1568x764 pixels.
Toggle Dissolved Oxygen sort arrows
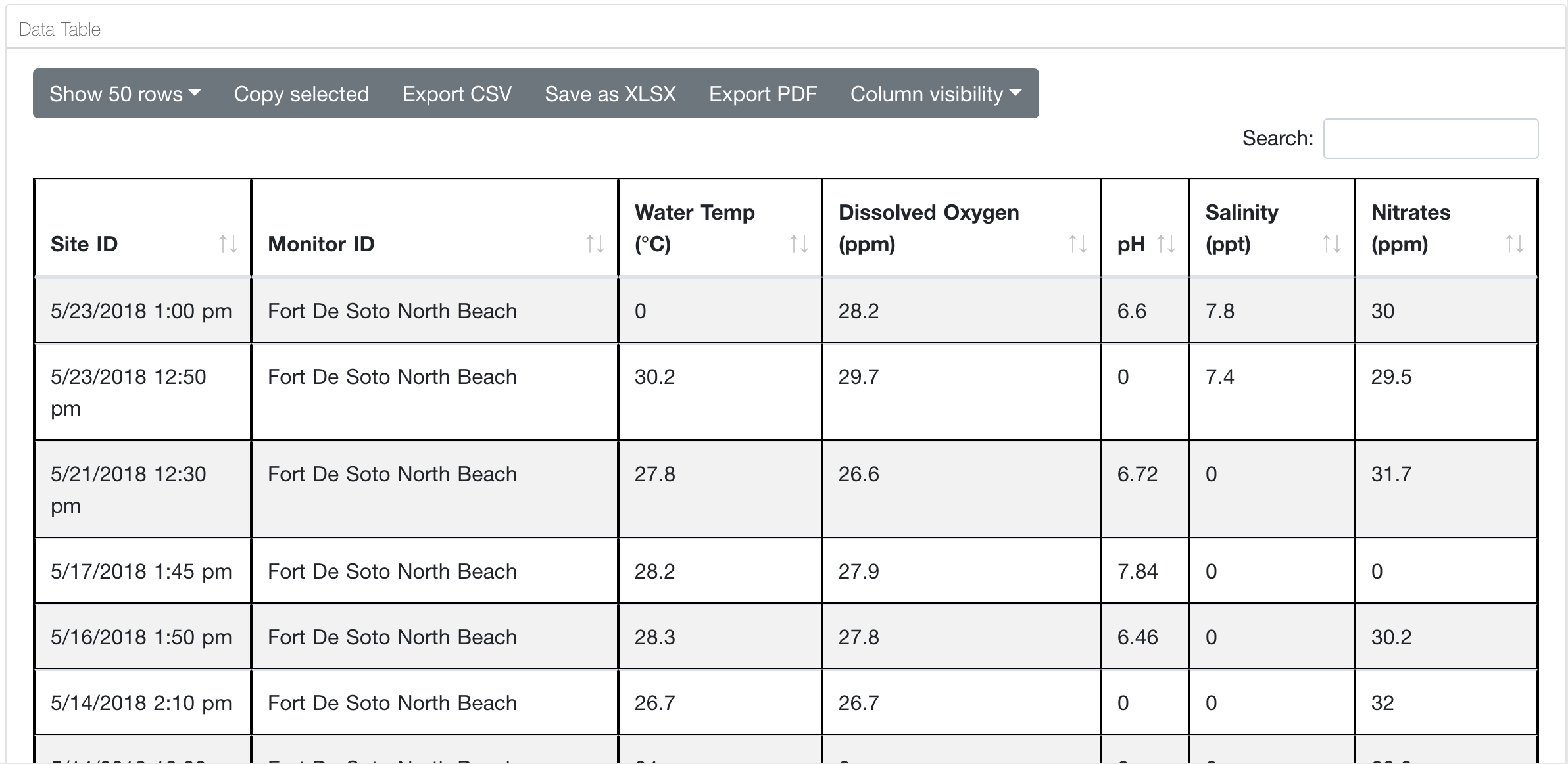click(x=1078, y=244)
